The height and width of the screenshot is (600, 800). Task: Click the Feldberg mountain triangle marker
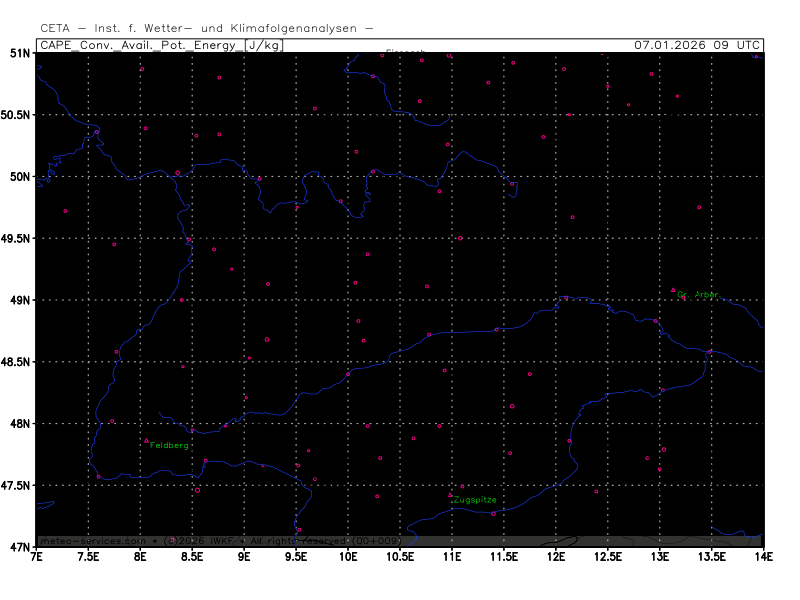tap(146, 440)
